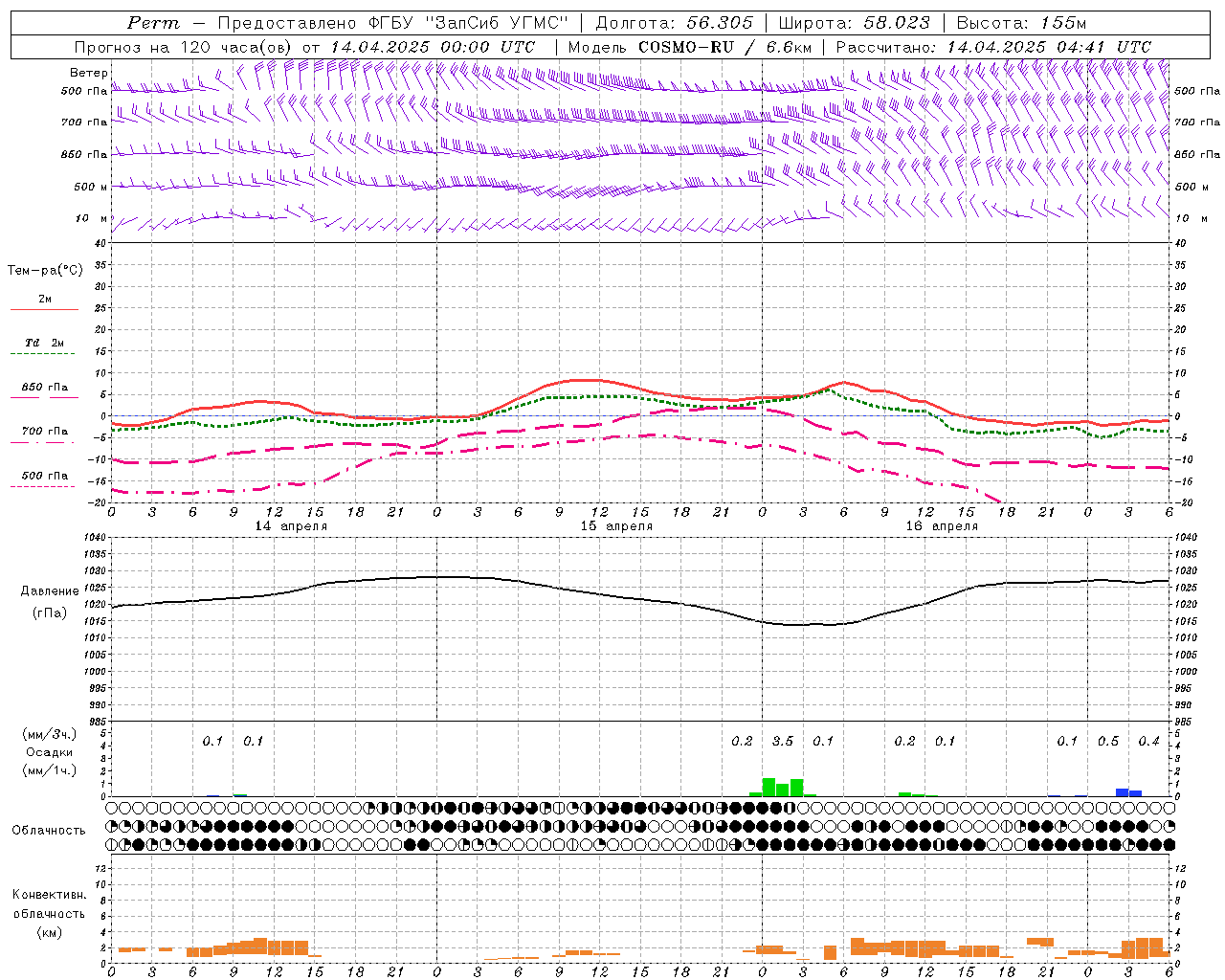Click "850 гПа" entry in temperature legend
This screenshot has height=980, width=1225.
click(x=45, y=388)
